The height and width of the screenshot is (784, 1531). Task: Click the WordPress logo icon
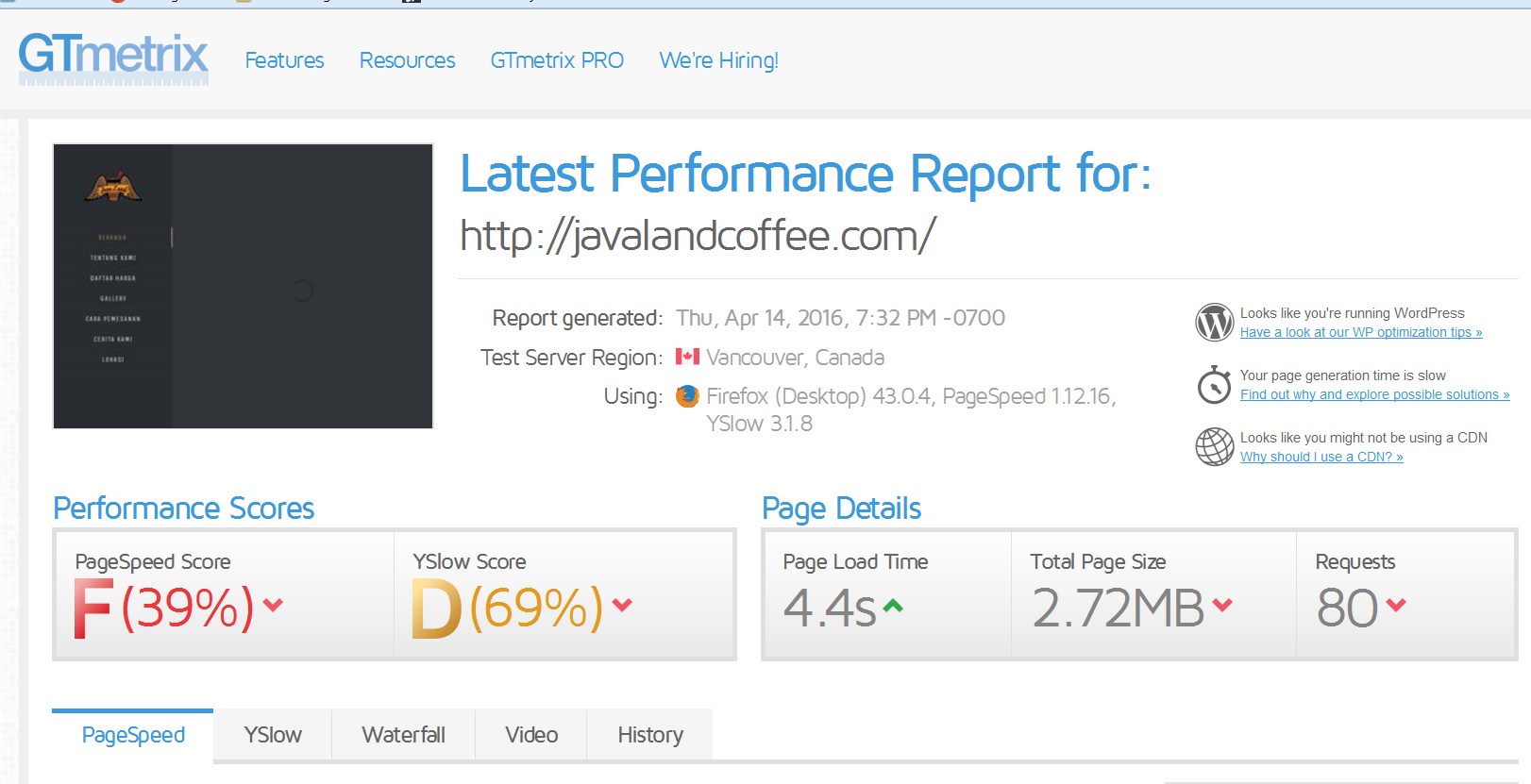[x=1214, y=322]
